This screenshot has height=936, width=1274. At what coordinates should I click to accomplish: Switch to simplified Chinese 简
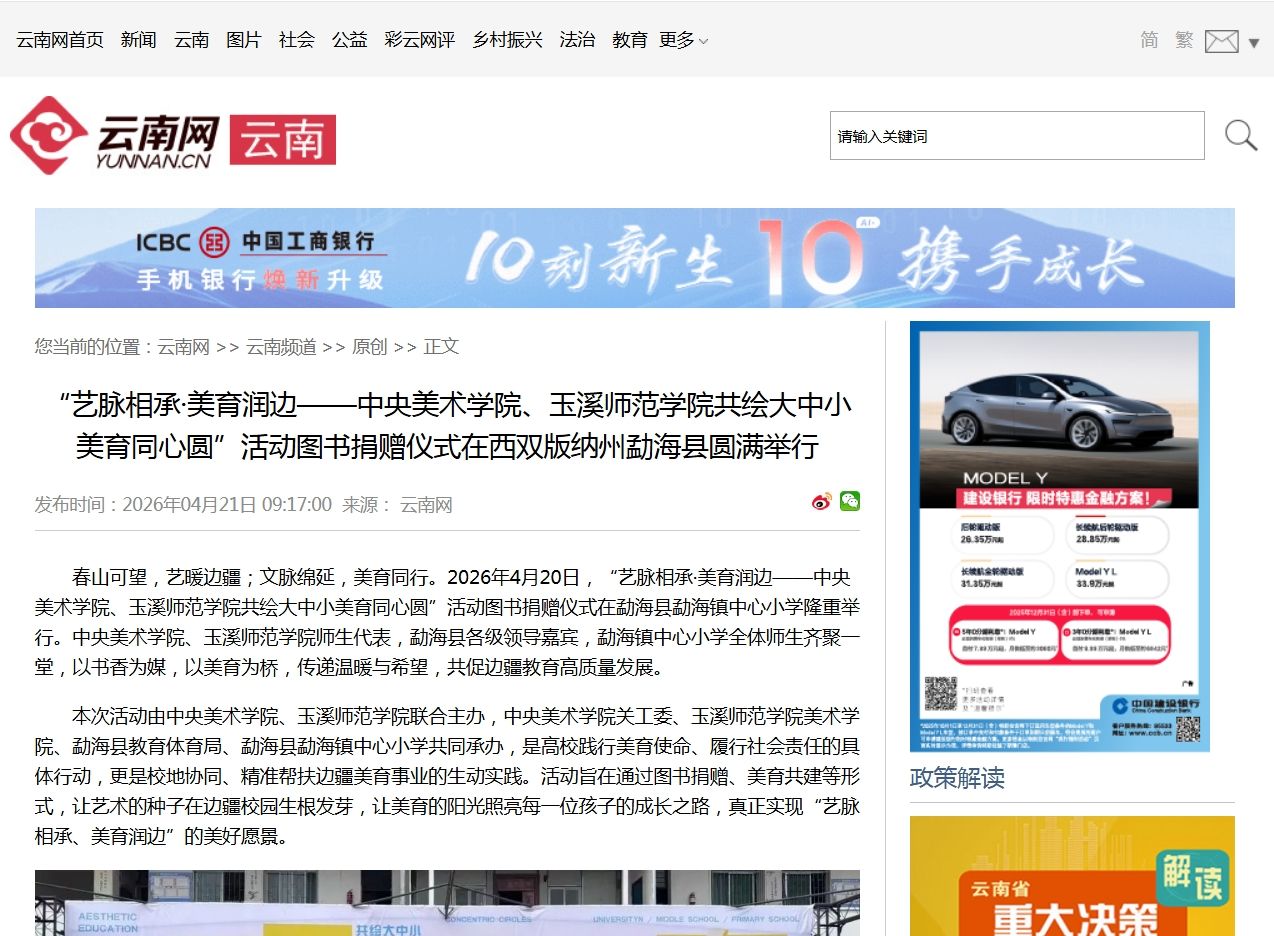point(1149,40)
